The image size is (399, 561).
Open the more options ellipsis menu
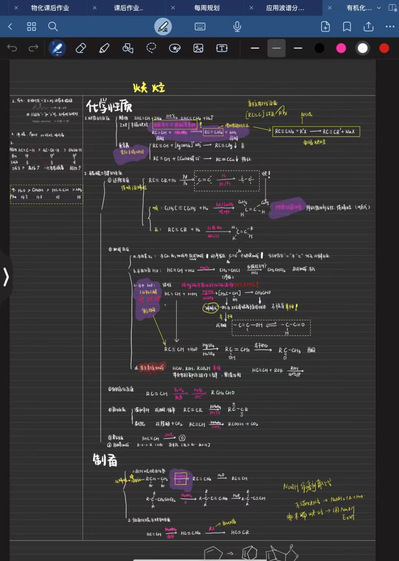[390, 26]
